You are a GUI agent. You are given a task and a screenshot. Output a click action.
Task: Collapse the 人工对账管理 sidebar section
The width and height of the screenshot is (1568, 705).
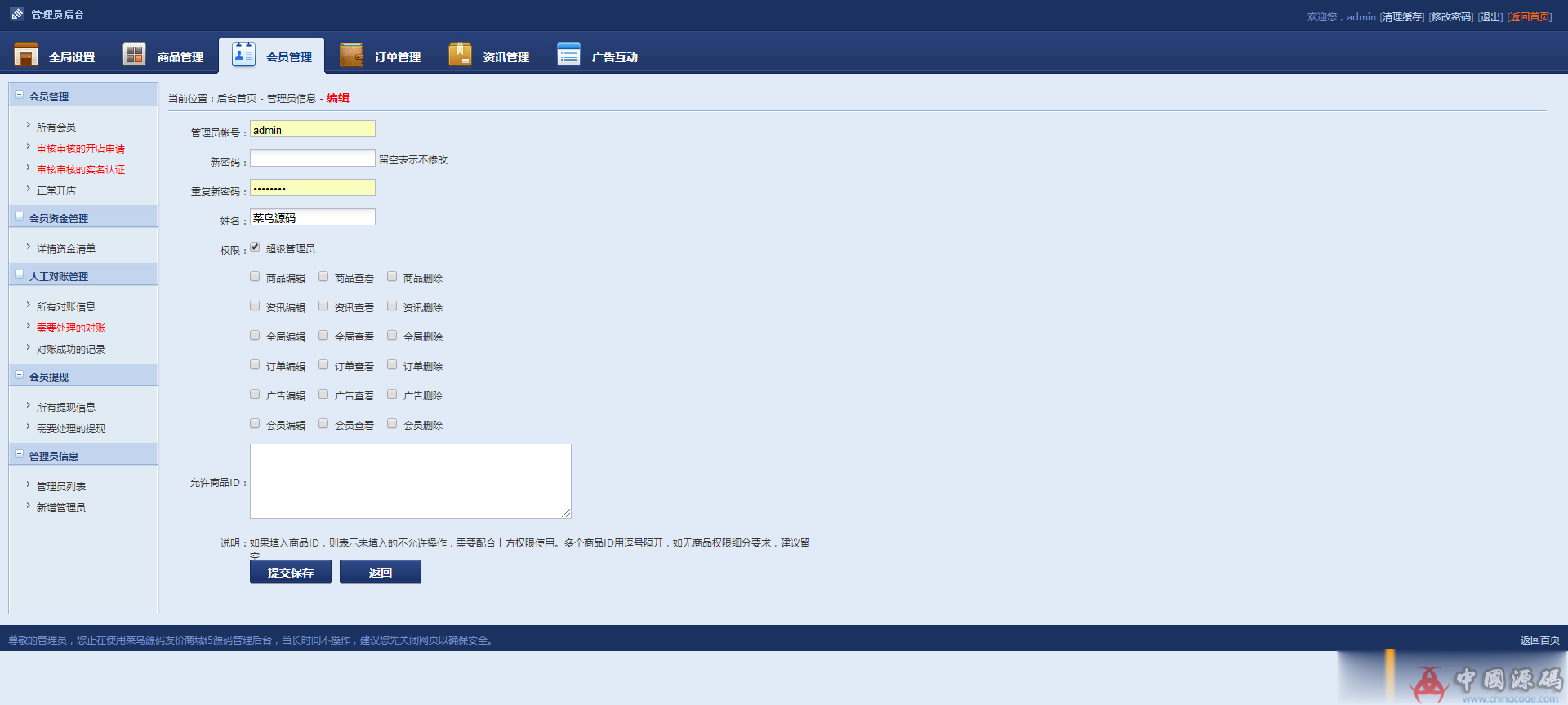(x=20, y=274)
